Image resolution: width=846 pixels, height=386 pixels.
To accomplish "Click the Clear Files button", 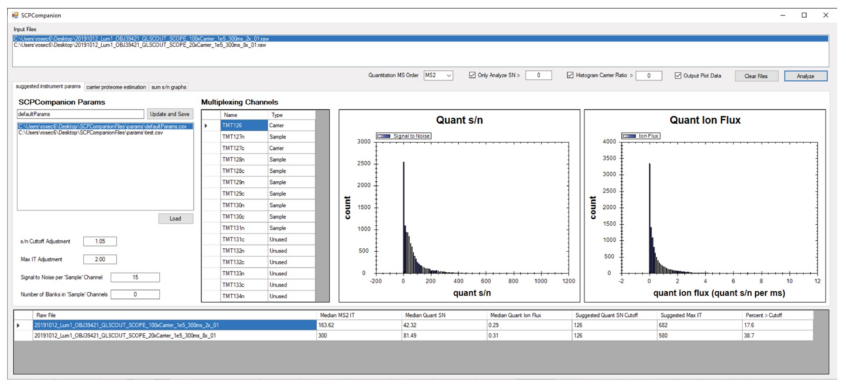I will coord(756,76).
